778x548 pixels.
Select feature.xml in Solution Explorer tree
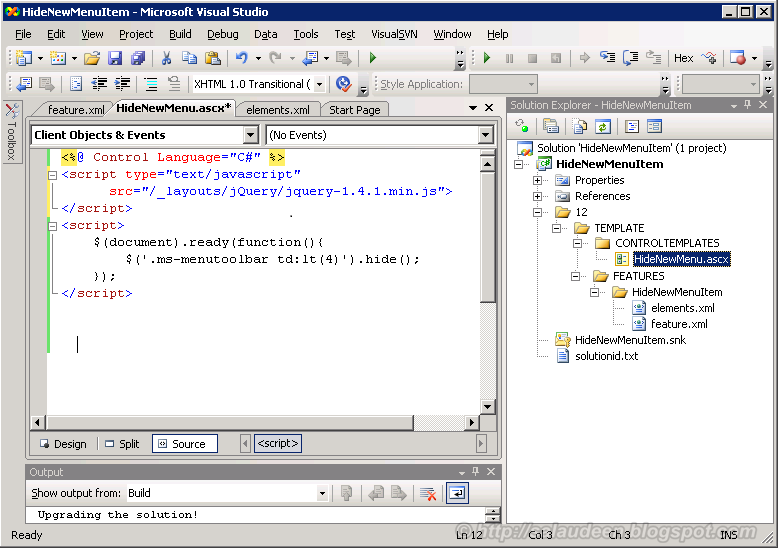coord(679,324)
